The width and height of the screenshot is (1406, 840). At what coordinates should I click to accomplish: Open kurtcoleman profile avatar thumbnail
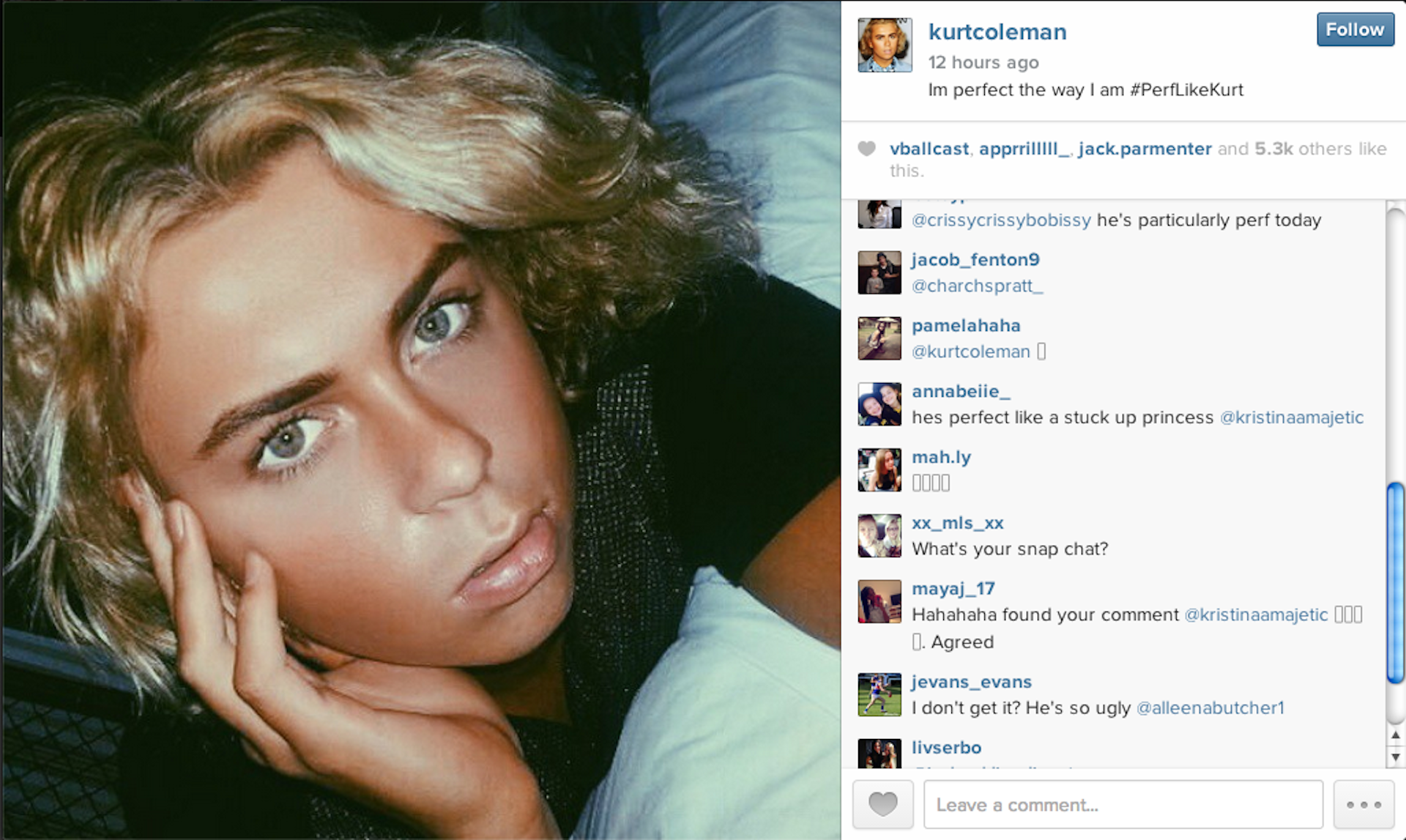(885, 45)
